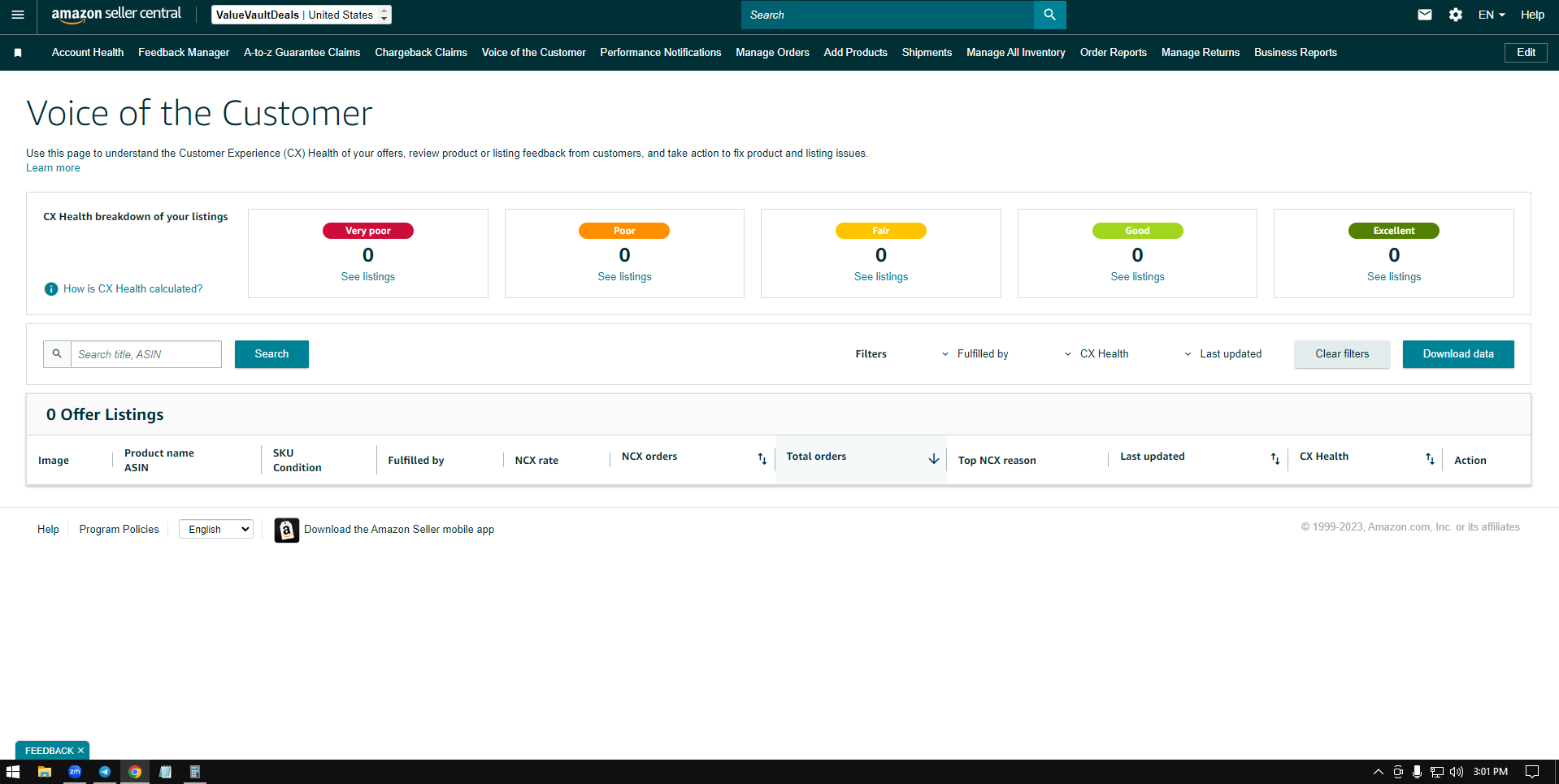Click the Amazon Seller Central logo

116,14
